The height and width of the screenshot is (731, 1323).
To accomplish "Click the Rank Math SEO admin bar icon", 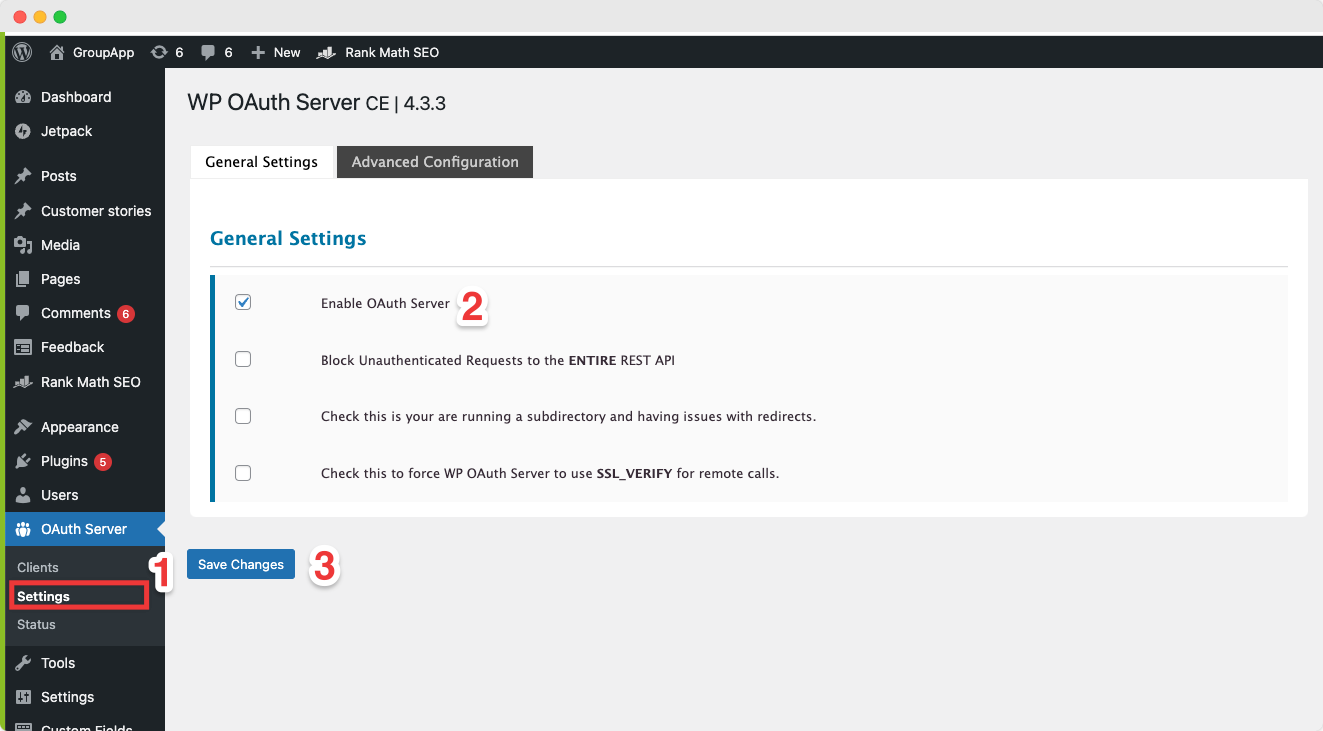I will 325,52.
